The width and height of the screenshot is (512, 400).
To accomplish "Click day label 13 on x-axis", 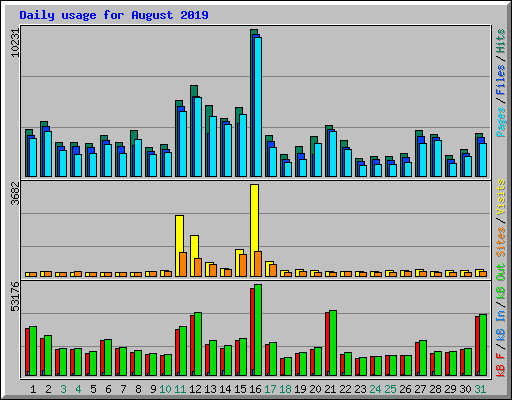I will click(210, 389).
